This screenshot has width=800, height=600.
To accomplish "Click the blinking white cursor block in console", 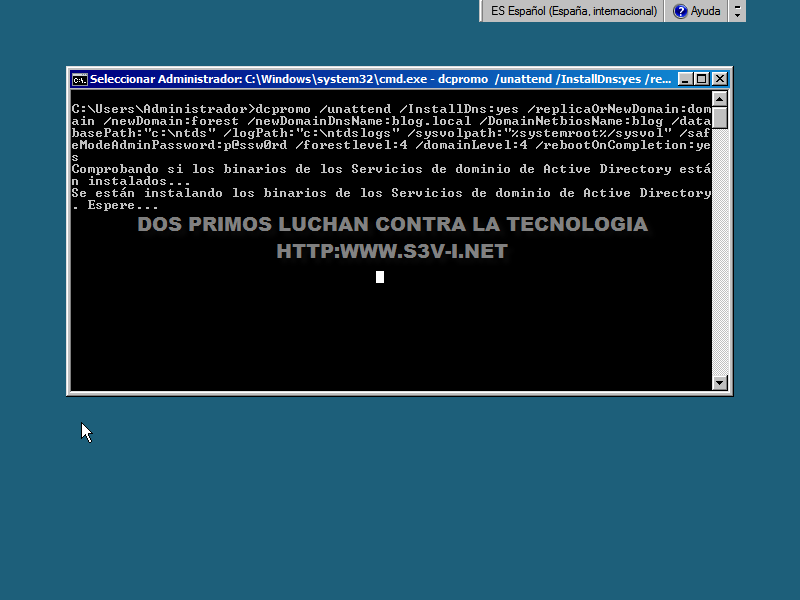I will coord(380,277).
